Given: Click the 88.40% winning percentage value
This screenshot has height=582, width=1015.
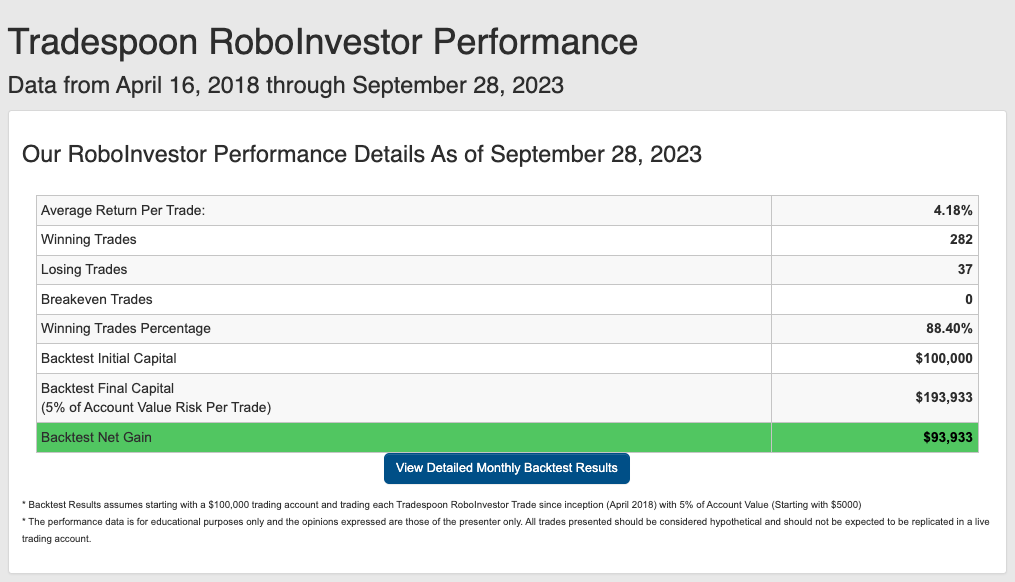Looking at the screenshot, I should point(949,328).
